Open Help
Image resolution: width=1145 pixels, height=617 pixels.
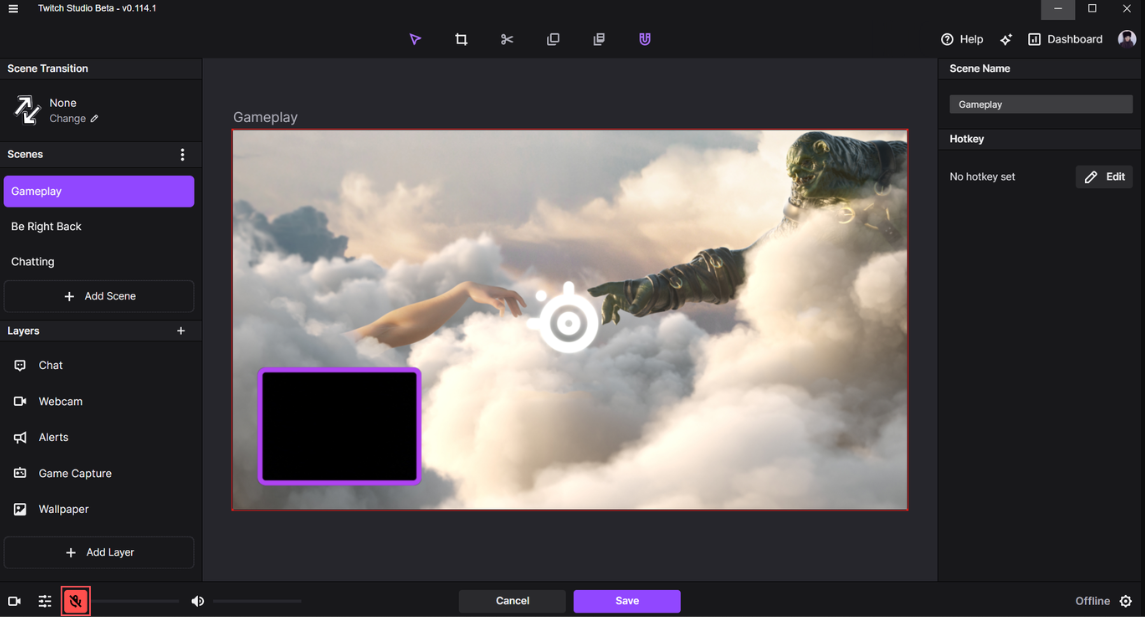point(962,39)
